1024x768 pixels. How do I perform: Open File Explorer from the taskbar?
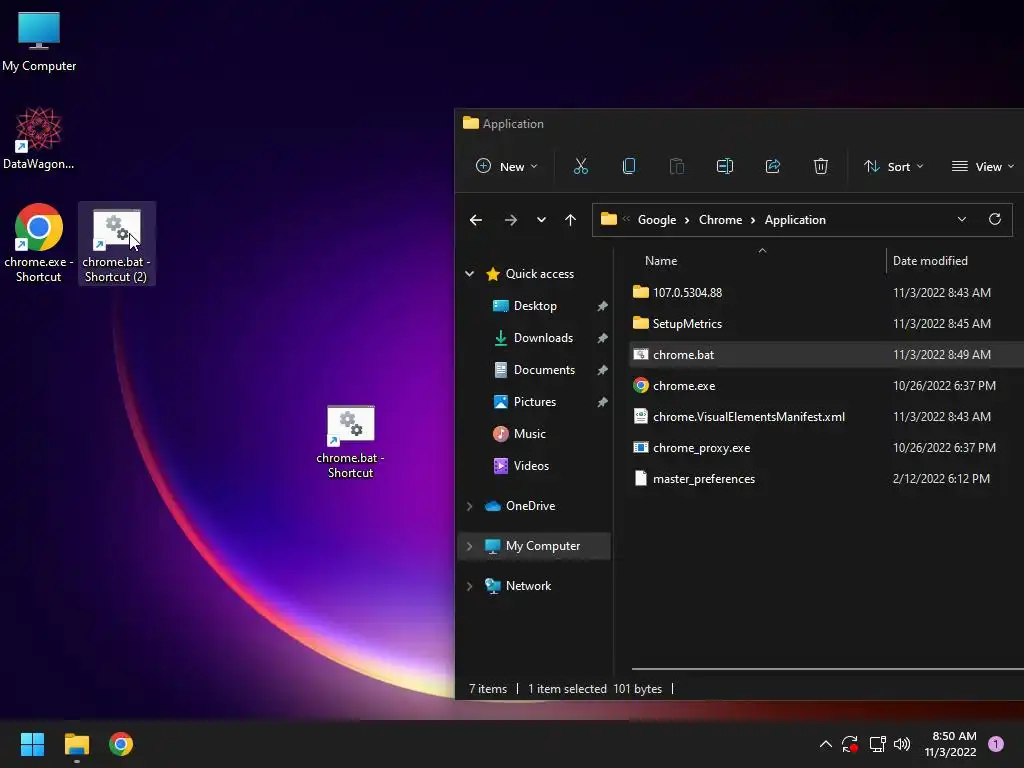(x=76, y=744)
